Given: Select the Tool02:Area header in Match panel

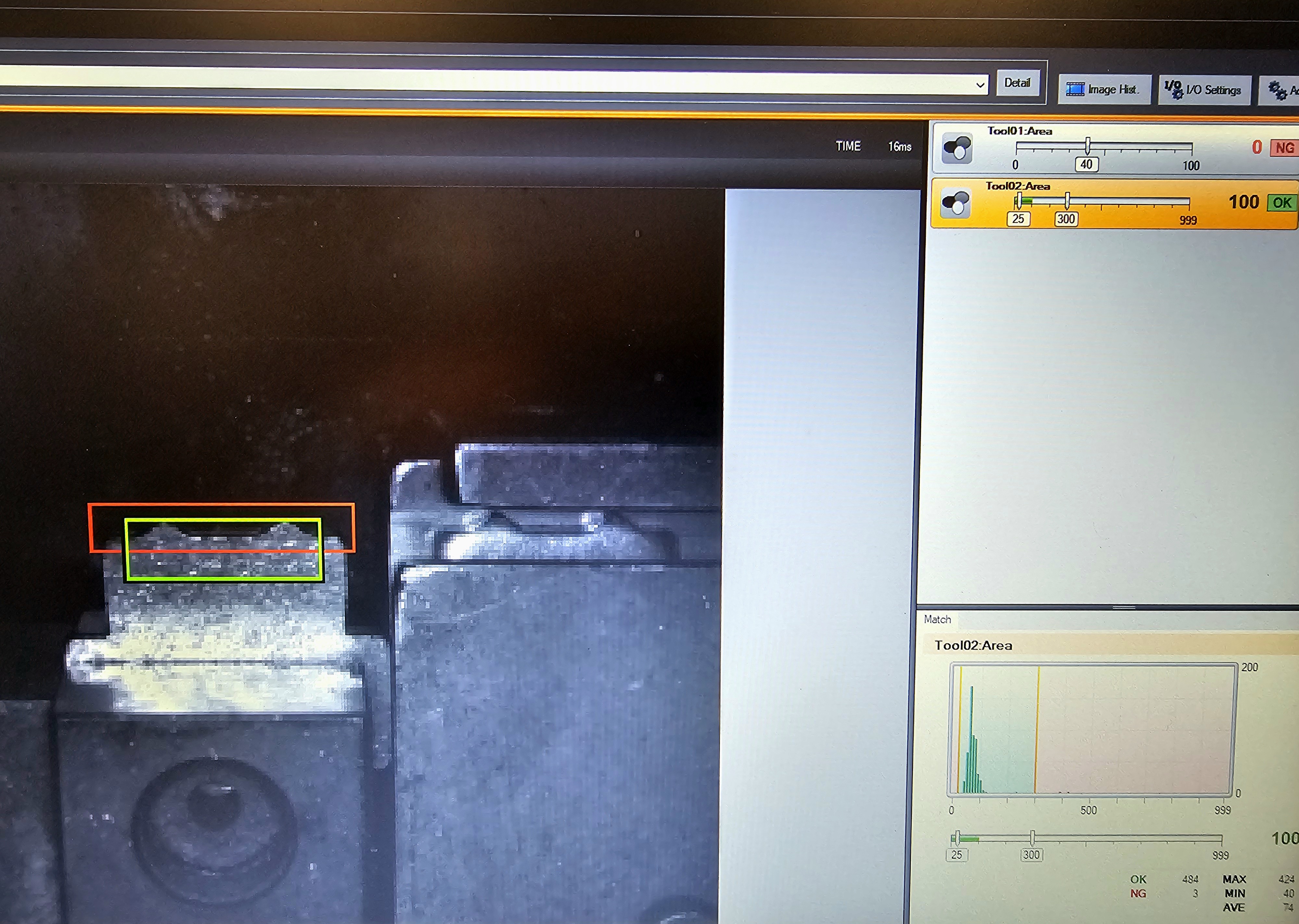Looking at the screenshot, I should (973, 645).
